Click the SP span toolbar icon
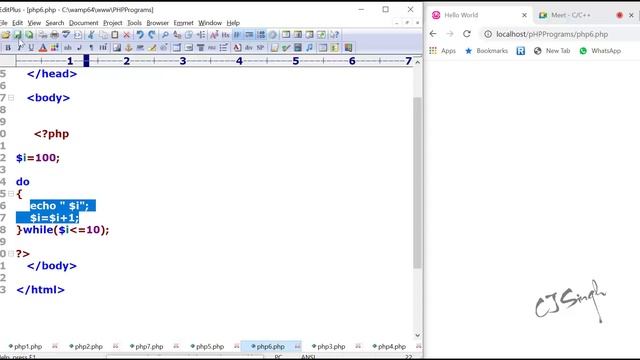The image size is (640, 360). pyautogui.click(x=260, y=48)
